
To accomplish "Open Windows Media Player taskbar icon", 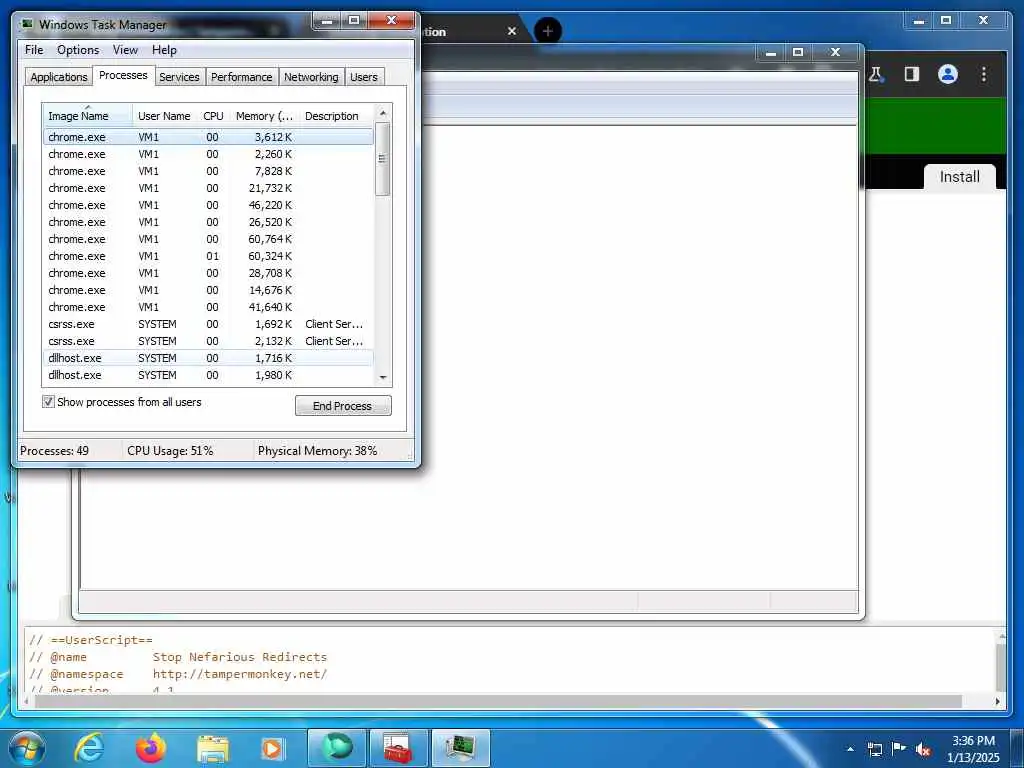I will 272,749.
